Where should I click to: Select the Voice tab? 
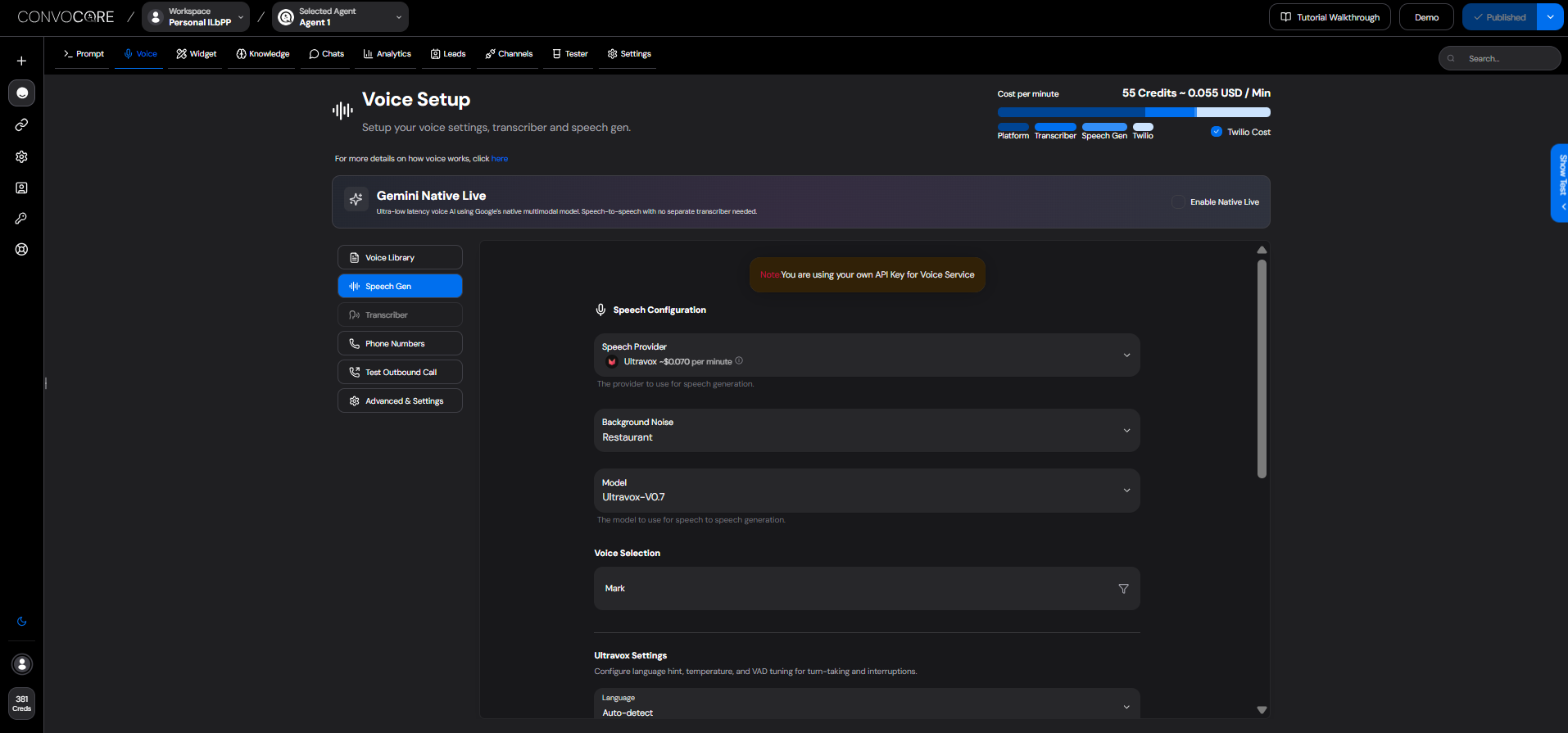pyautogui.click(x=140, y=54)
